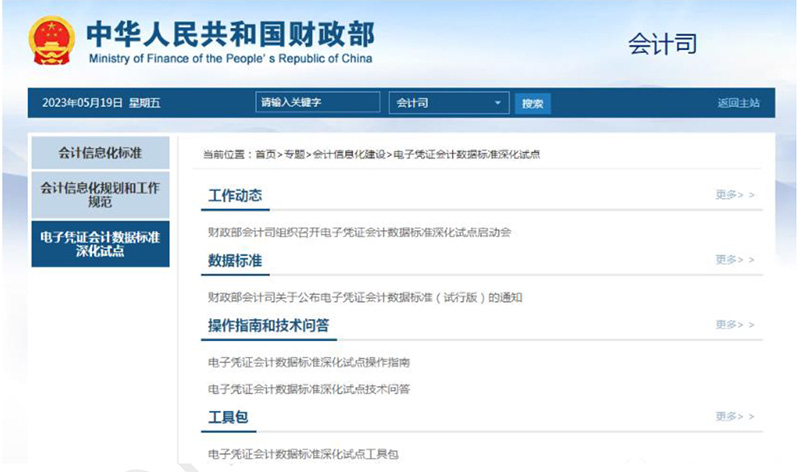
Task: Click the 操作指南和技术问答 section heading
Action: coord(268,325)
